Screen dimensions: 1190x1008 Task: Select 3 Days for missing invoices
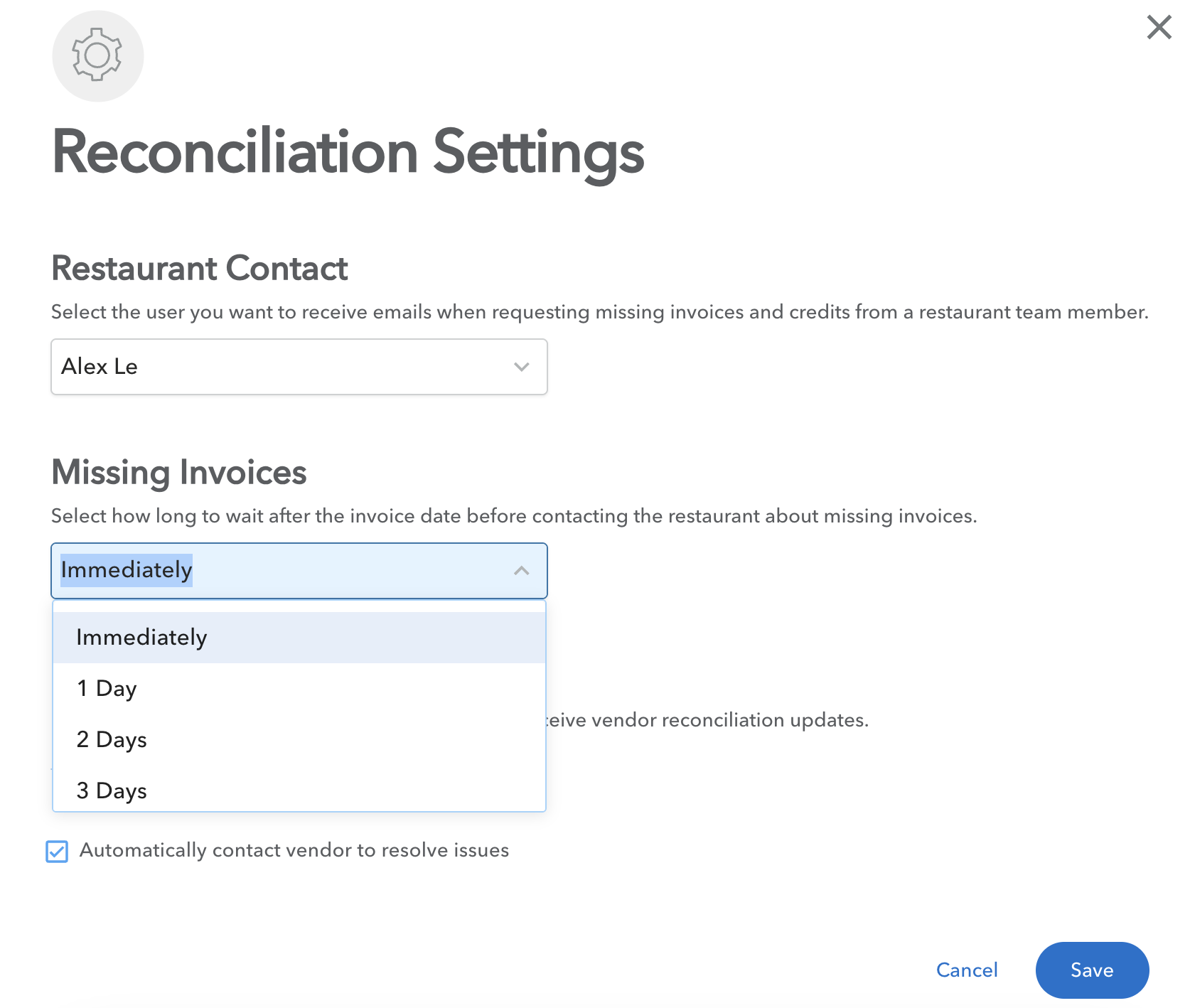(x=111, y=790)
